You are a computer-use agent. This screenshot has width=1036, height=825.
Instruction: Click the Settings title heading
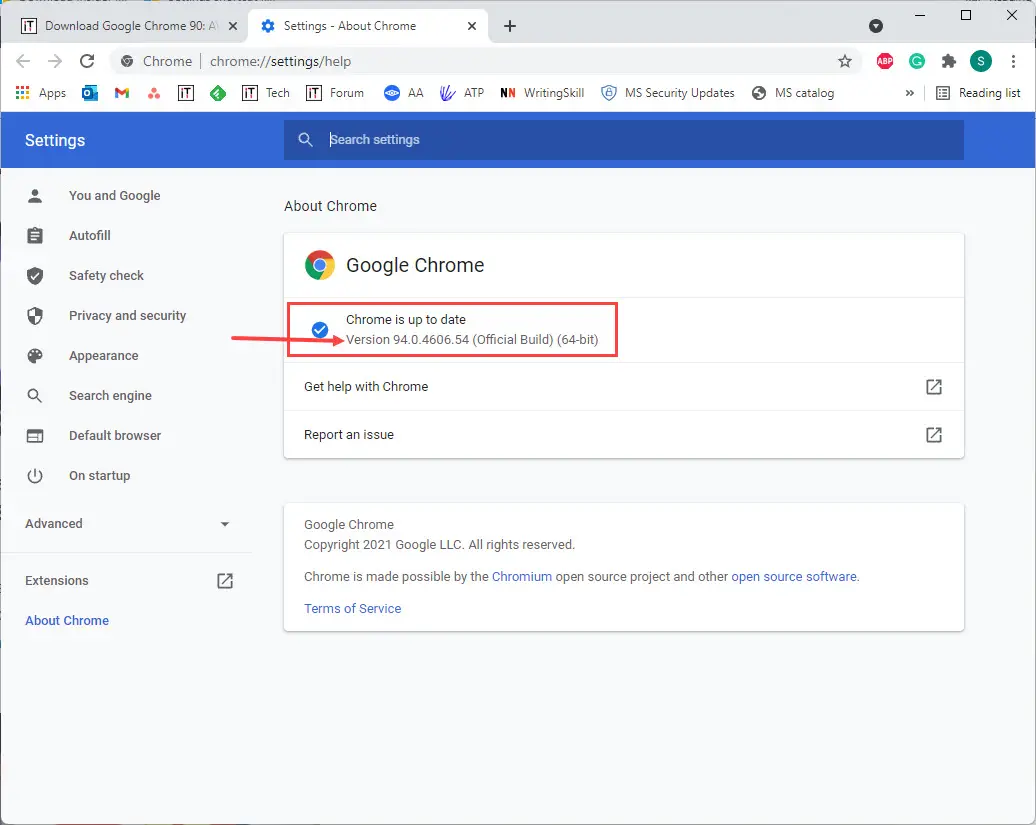tap(55, 140)
